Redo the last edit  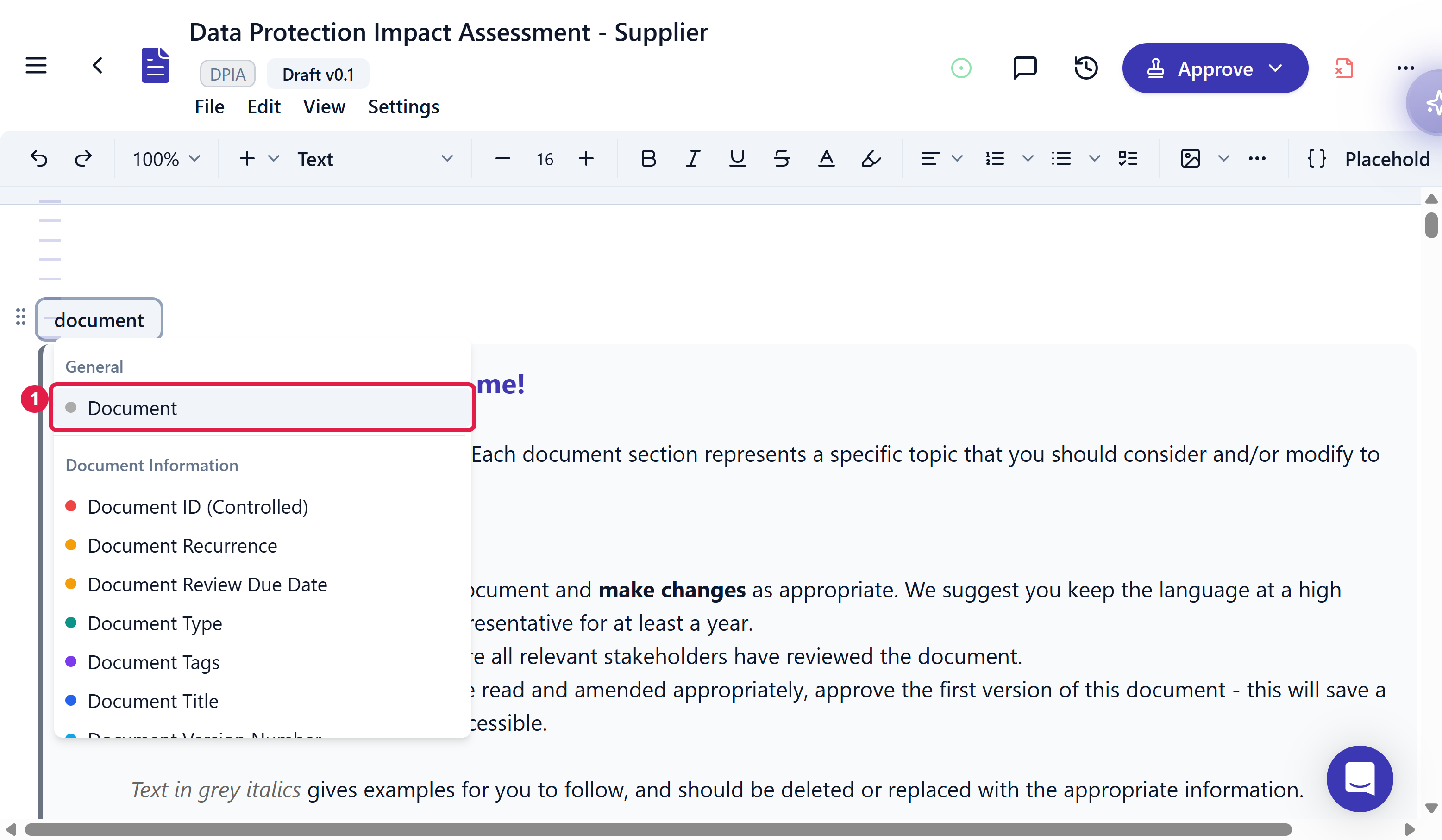[83, 158]
